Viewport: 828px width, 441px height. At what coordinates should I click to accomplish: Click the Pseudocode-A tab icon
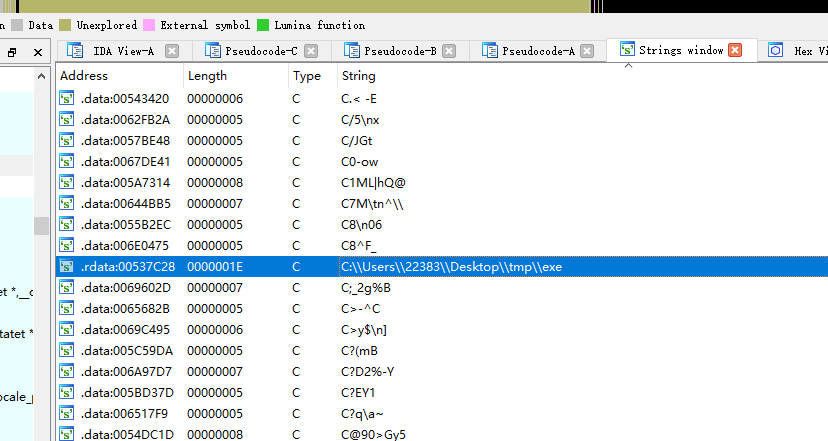(x=490, y=51)
